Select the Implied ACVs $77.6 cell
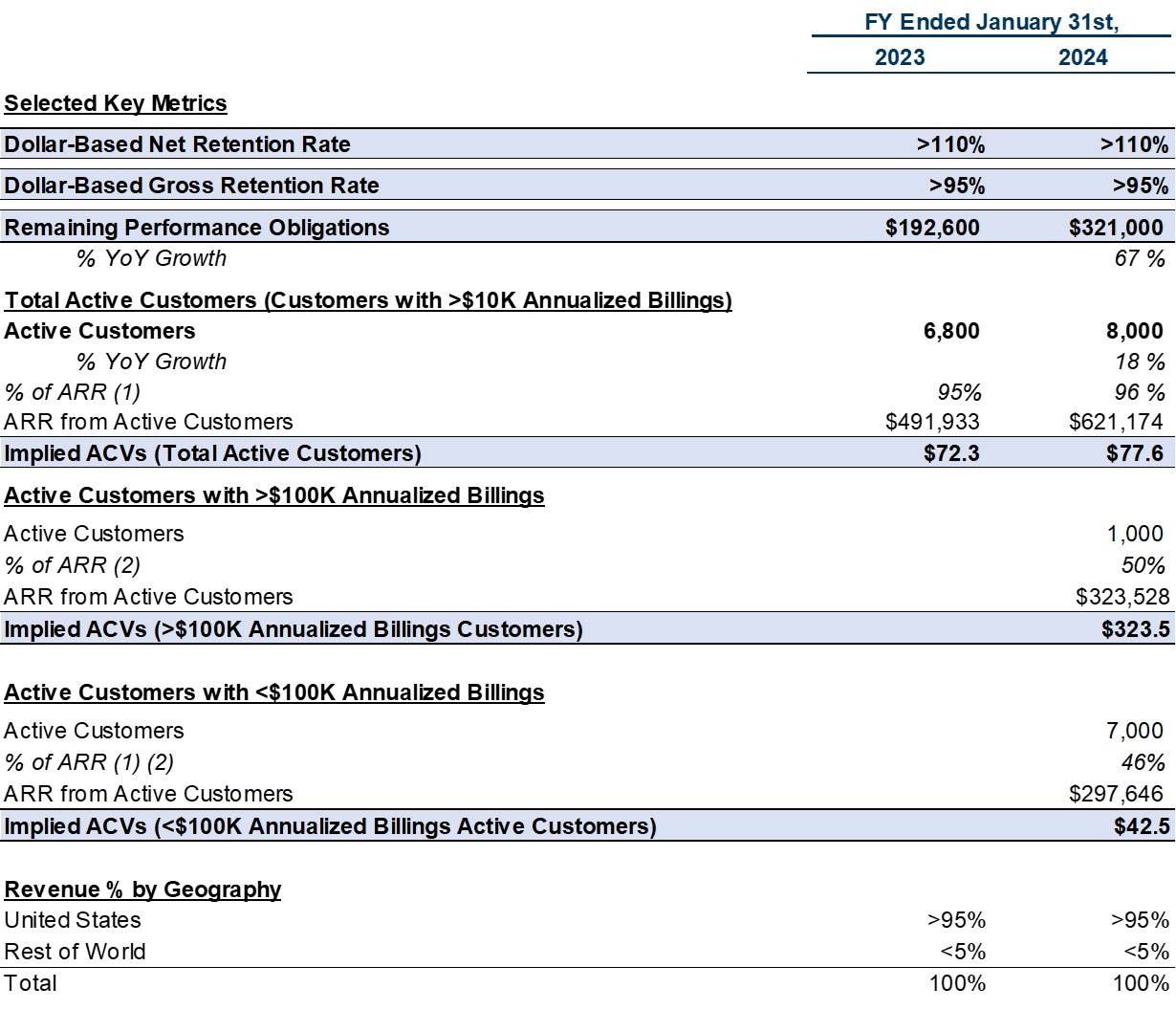 [1135, 453]
